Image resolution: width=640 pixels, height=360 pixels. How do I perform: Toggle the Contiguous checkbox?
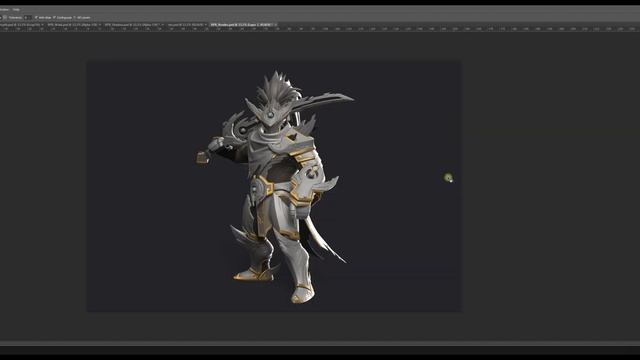(54, 18)
